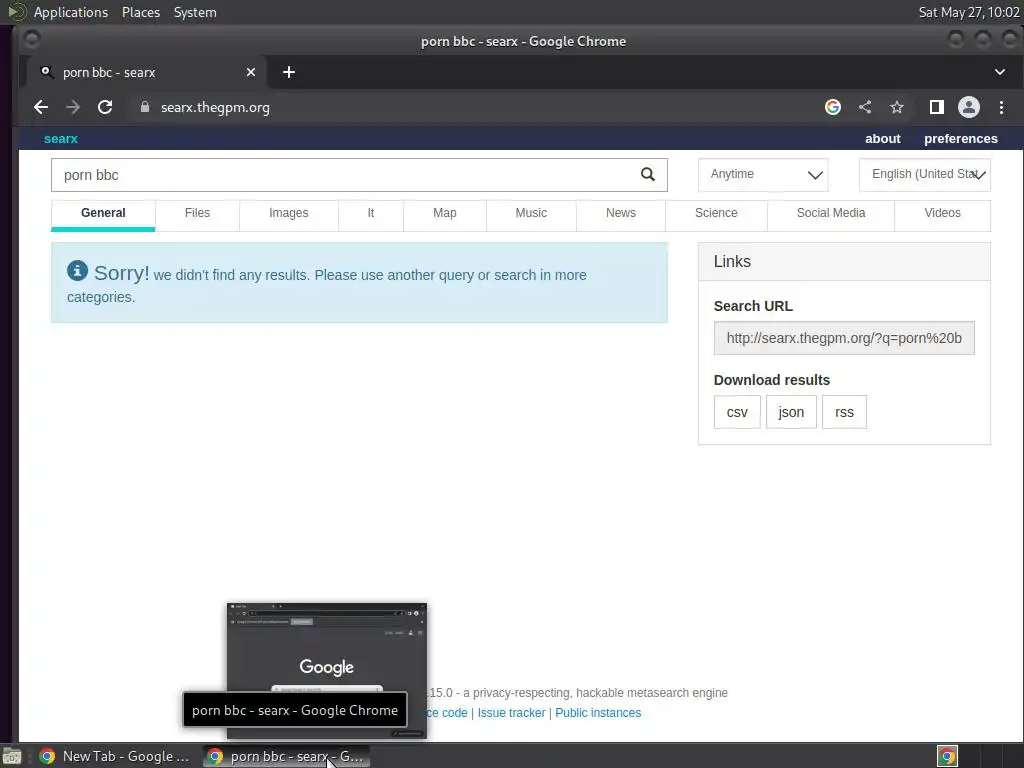Download results as csv
Viewport: 1024px width, 768px height.
pos(737,412)
